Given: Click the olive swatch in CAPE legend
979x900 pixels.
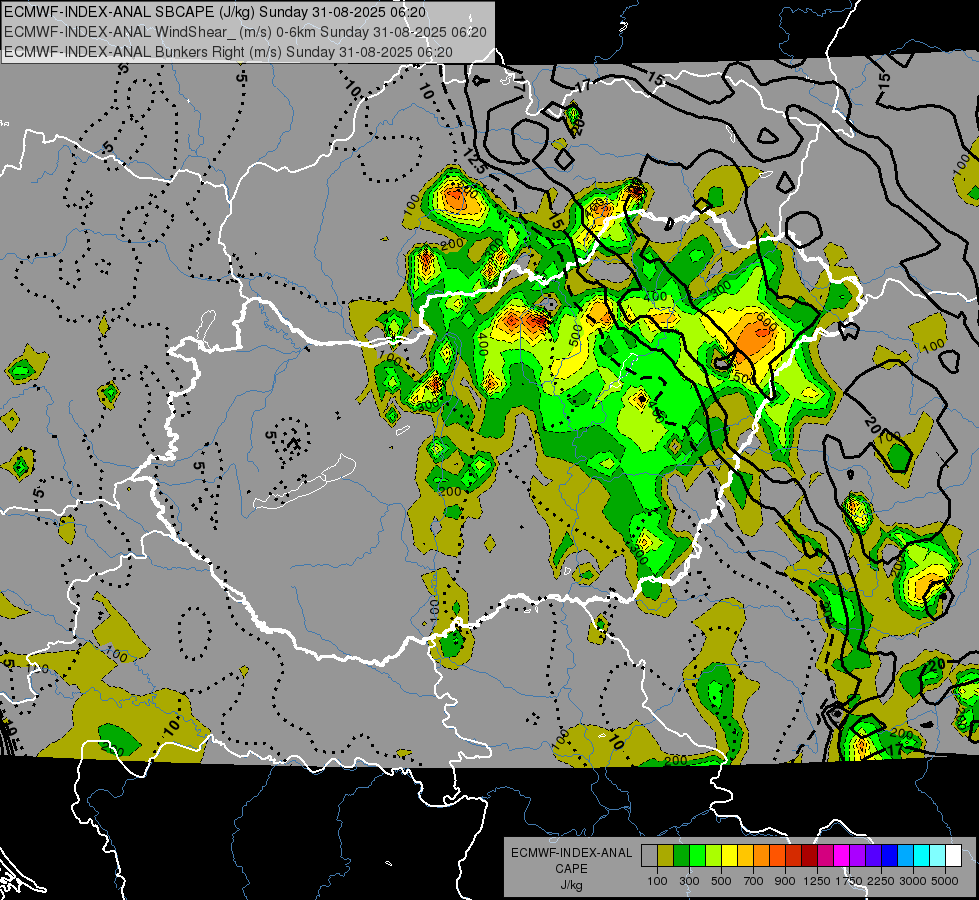Looking at the screenshot, I should click(x=666, y=855).
